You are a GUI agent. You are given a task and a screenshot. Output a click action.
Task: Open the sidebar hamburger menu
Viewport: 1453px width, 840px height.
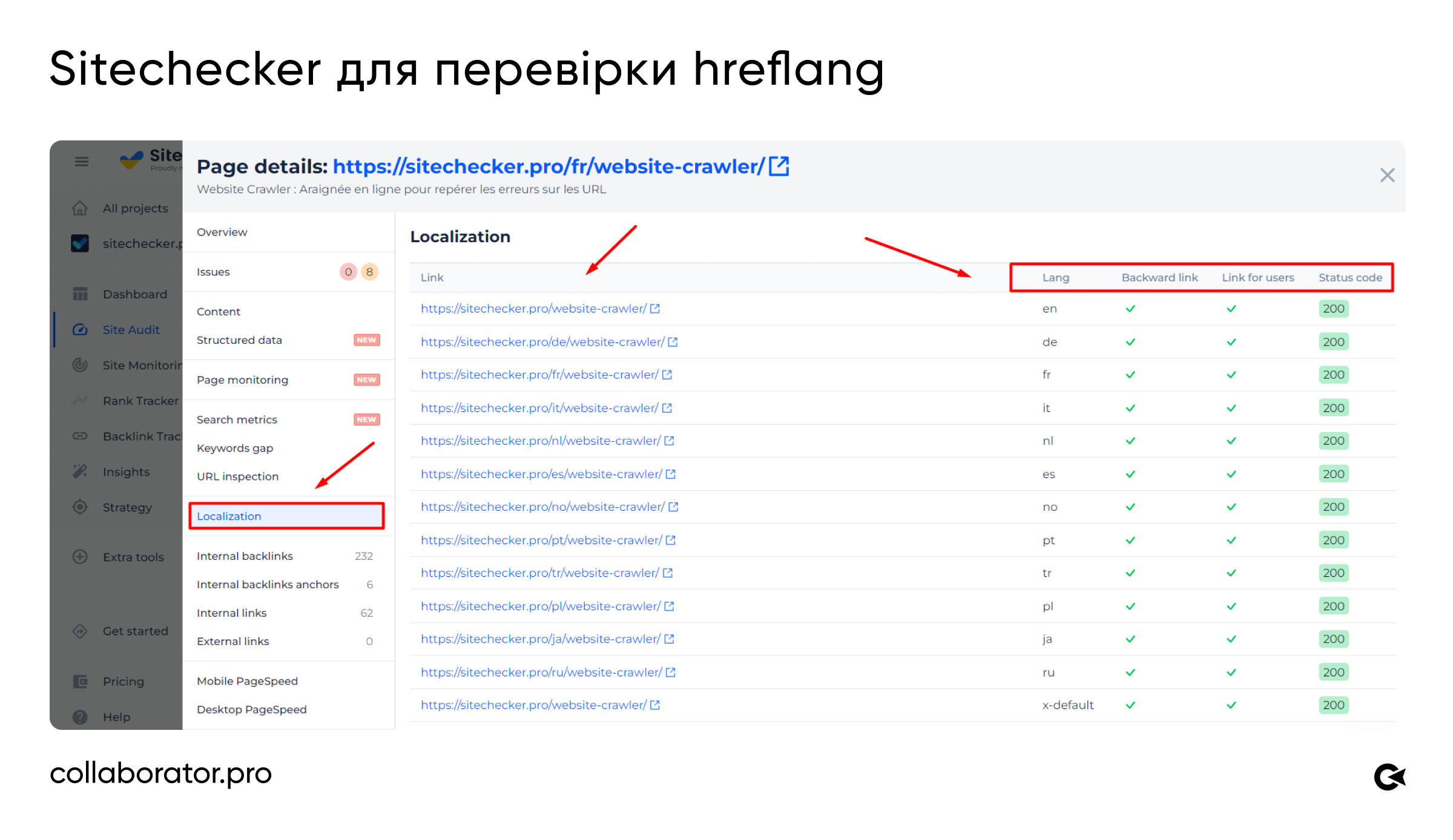[81, 160]
